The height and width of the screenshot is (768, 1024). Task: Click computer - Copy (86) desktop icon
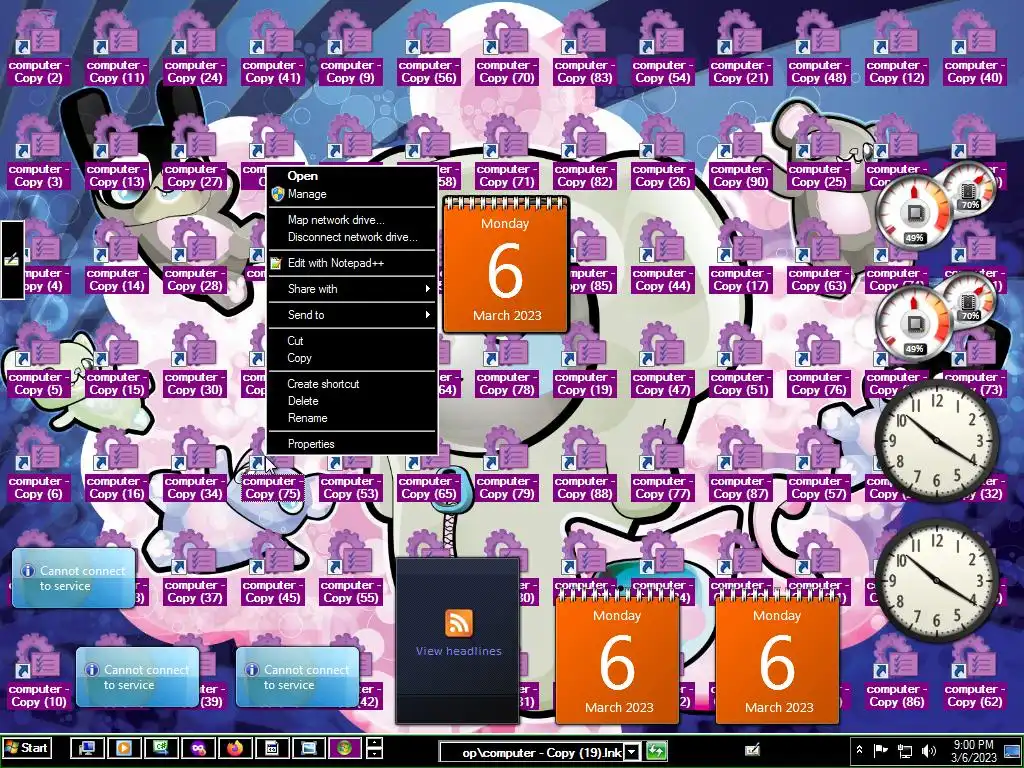pos(896,673)
